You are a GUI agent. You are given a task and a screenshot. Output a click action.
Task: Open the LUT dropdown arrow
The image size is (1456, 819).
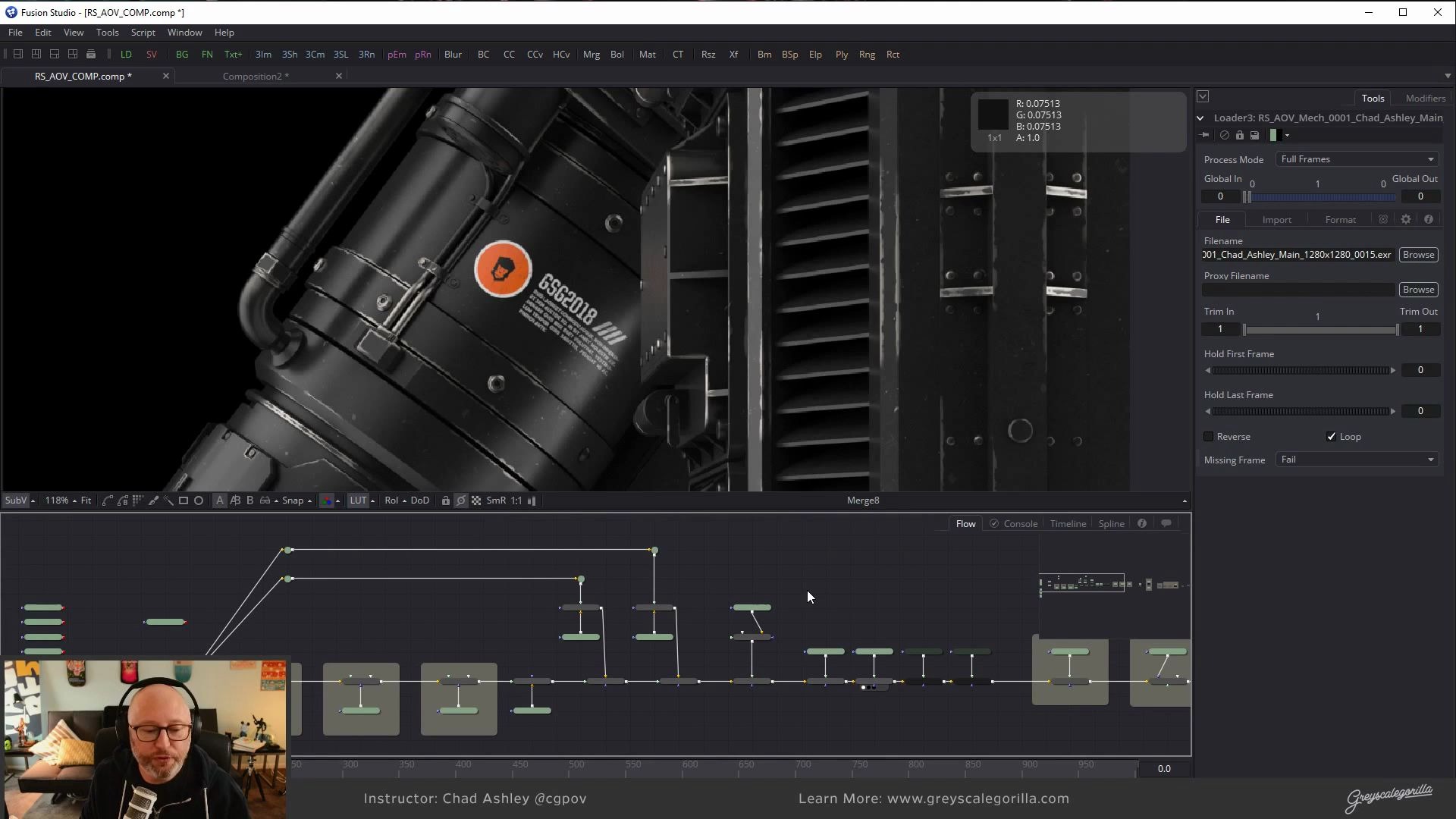point(372,501)
